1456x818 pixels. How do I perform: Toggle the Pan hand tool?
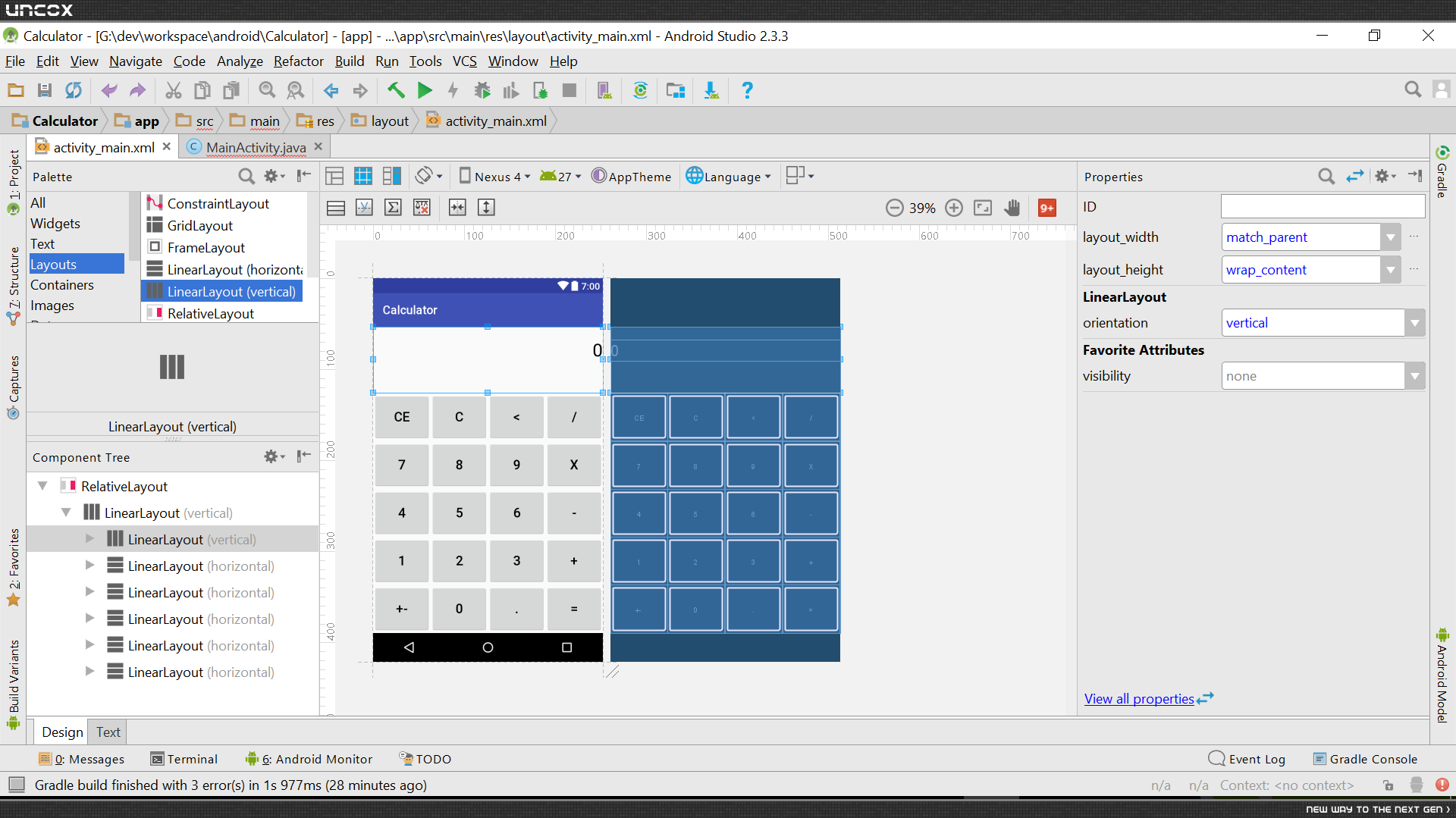(1012, 208)
